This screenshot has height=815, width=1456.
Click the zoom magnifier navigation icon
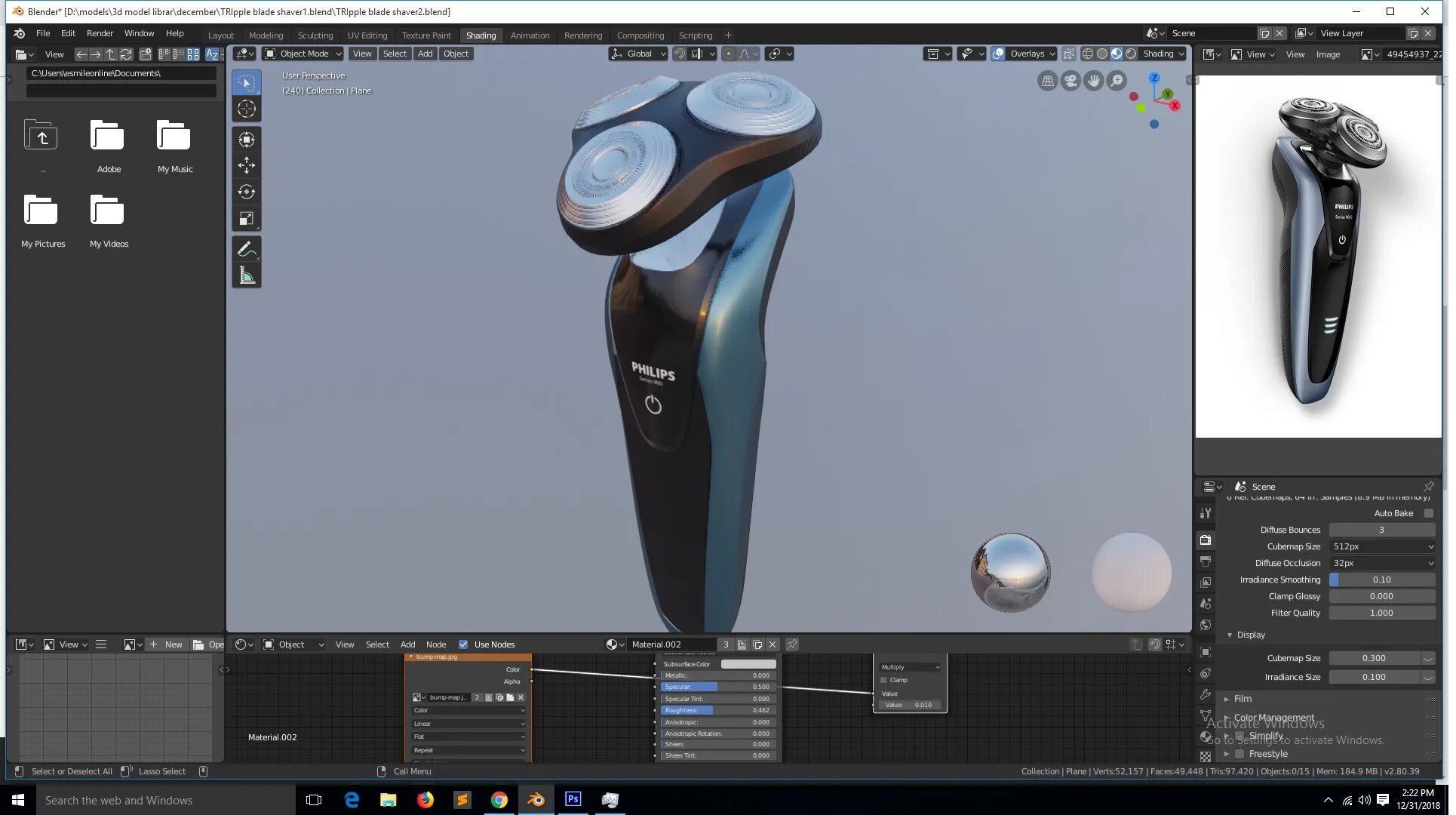pyautogui.click(x=1117, y=81)
